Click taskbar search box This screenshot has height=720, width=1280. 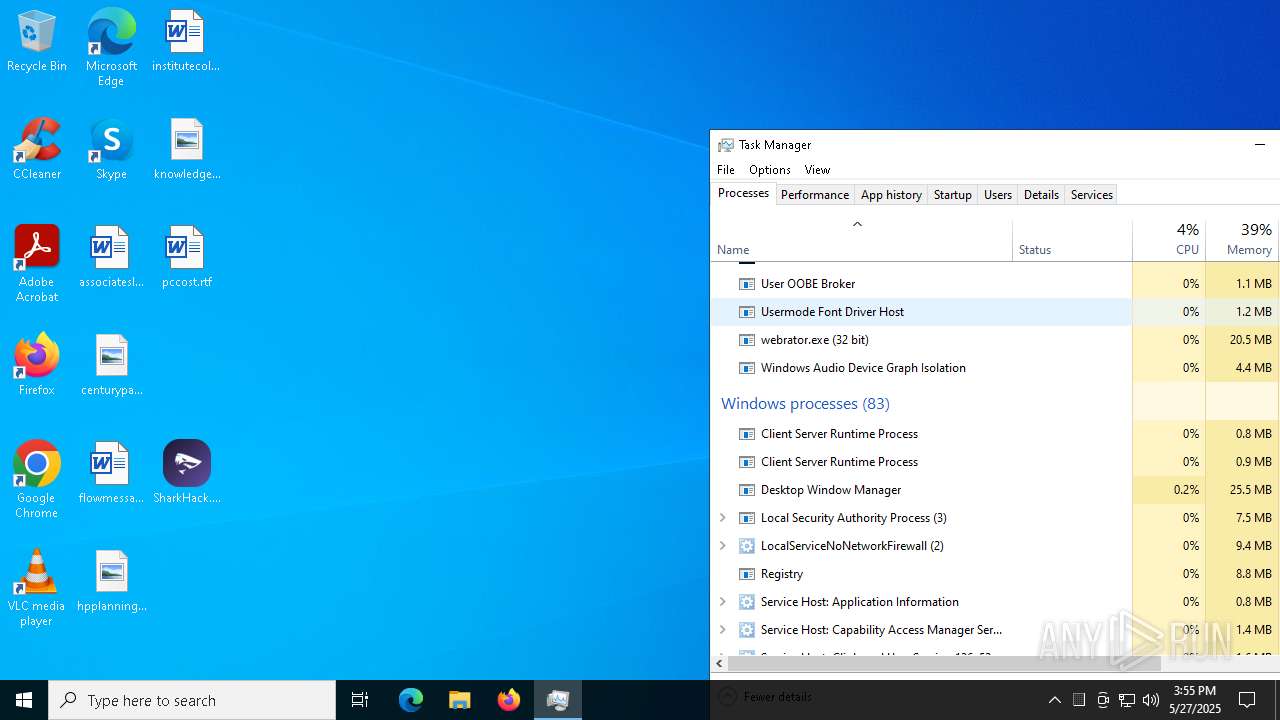(192, 700)
